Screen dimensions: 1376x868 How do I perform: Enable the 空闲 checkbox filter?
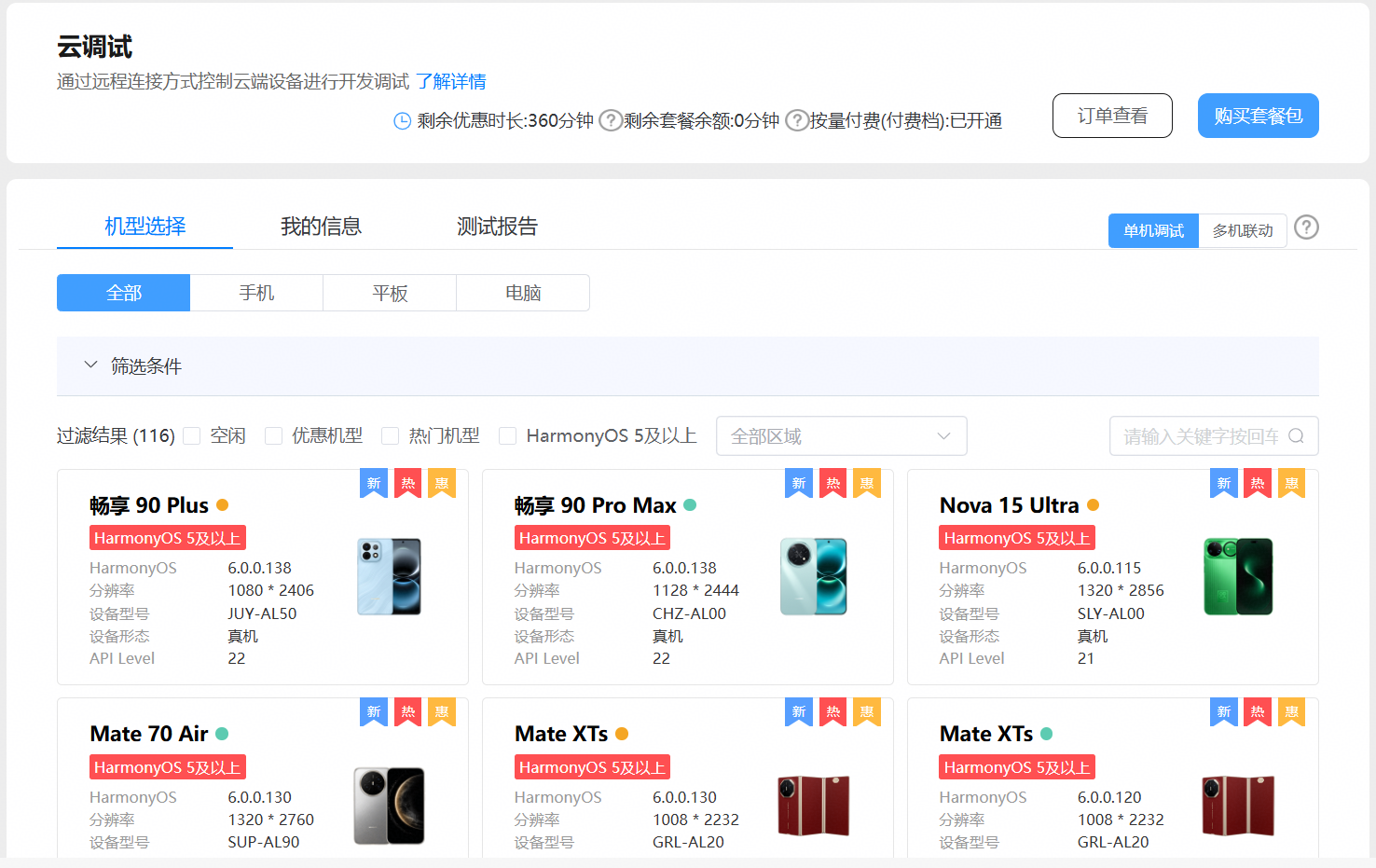click(x=192, y=436)
